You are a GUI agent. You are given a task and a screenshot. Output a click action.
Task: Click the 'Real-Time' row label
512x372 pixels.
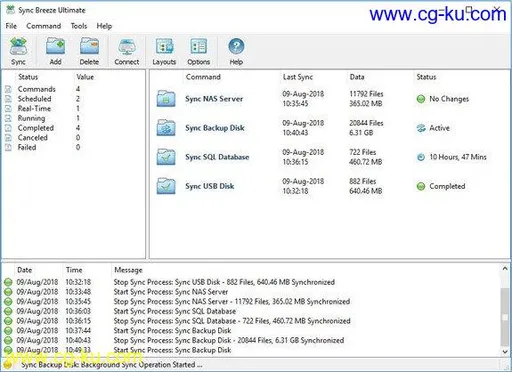point(34,108)
